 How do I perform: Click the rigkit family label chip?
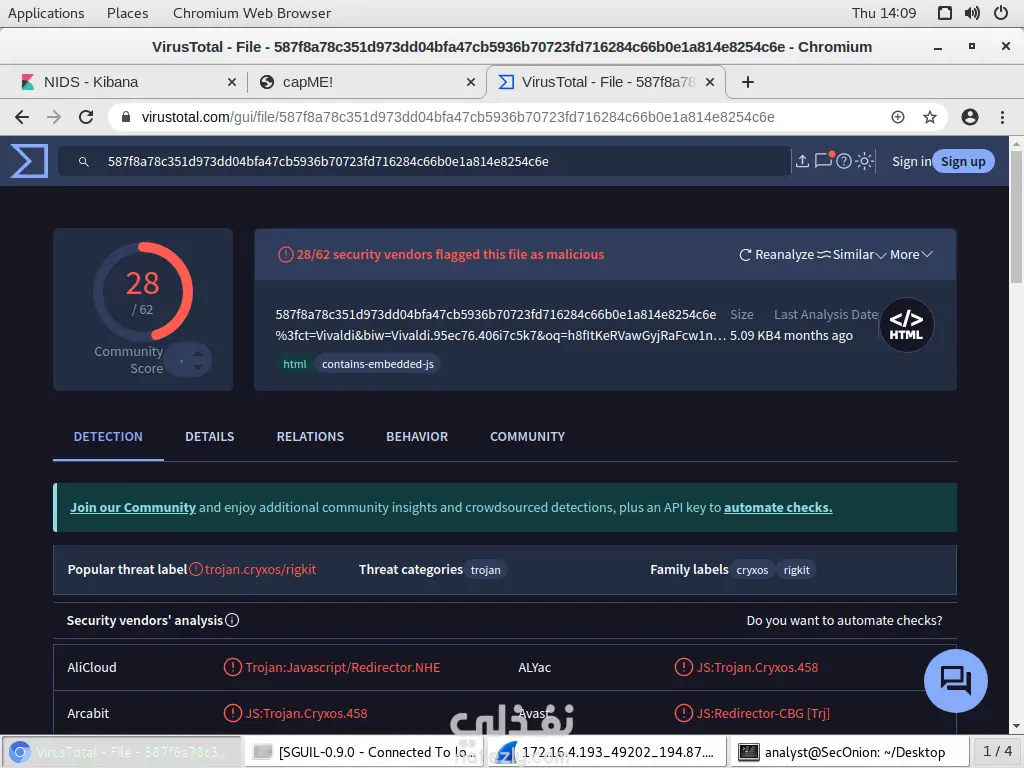[796, 569]
